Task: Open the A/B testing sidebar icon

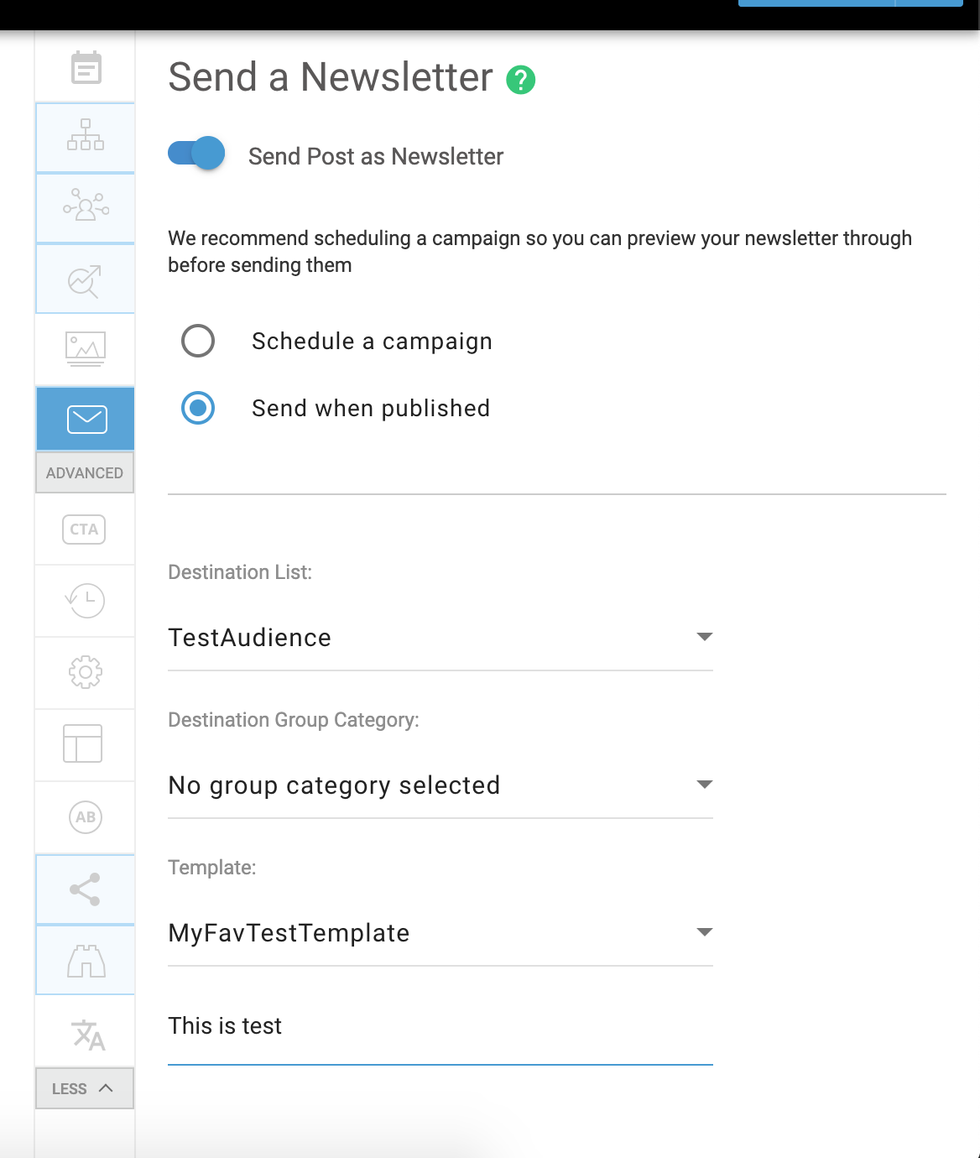Action: [x=85, y=817]
